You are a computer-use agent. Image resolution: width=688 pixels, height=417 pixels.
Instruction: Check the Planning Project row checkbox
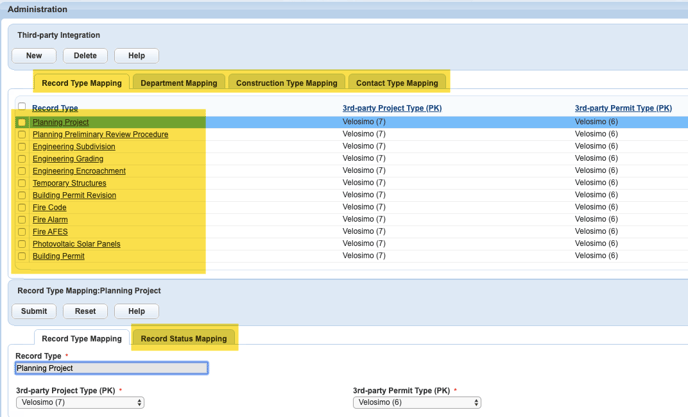[x=22, y=122]
